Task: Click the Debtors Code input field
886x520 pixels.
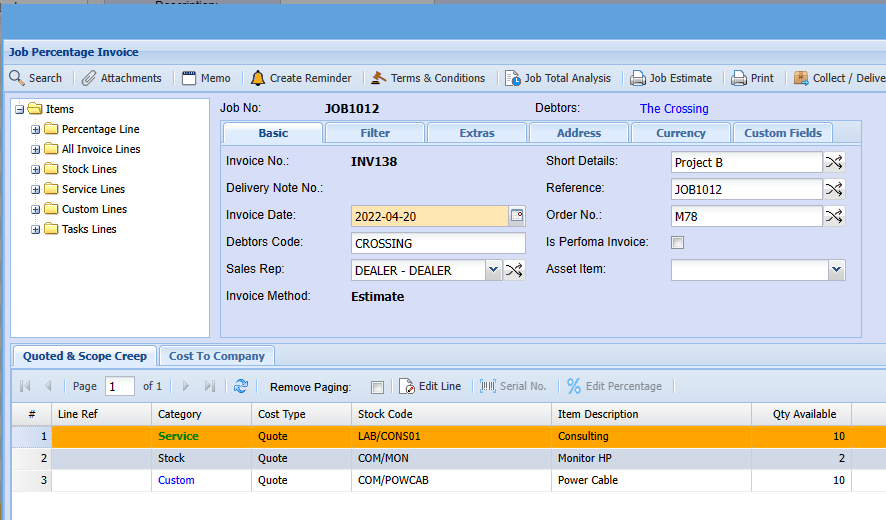Action: (x=438, y=243)
